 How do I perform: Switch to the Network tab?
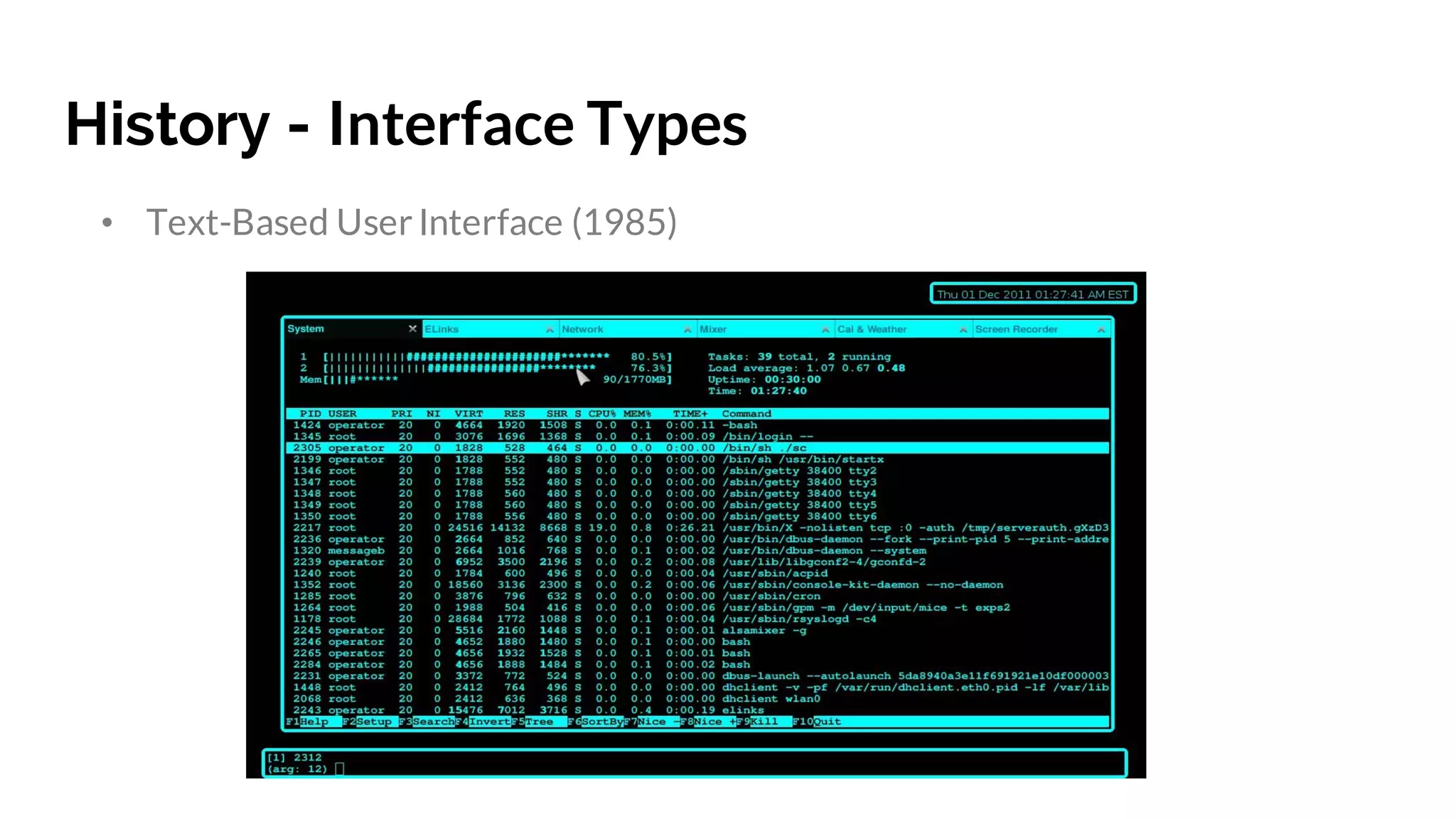627,329
